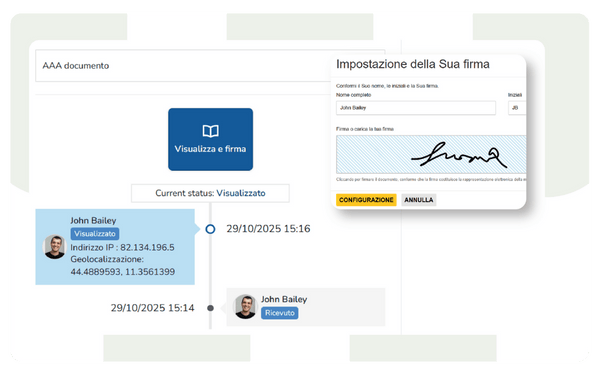Screen dimensions: 600x375
Task: Click the Indirizzo IP : 82.134.196.5 text
Action: 122,247
